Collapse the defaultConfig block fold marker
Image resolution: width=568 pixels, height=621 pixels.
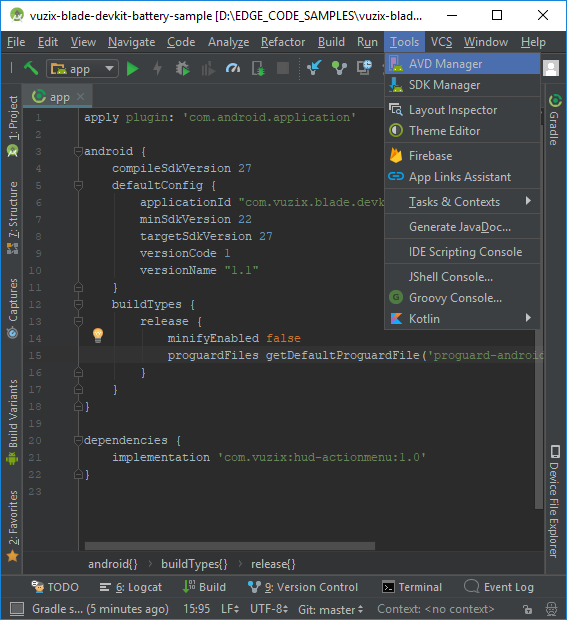78,185
